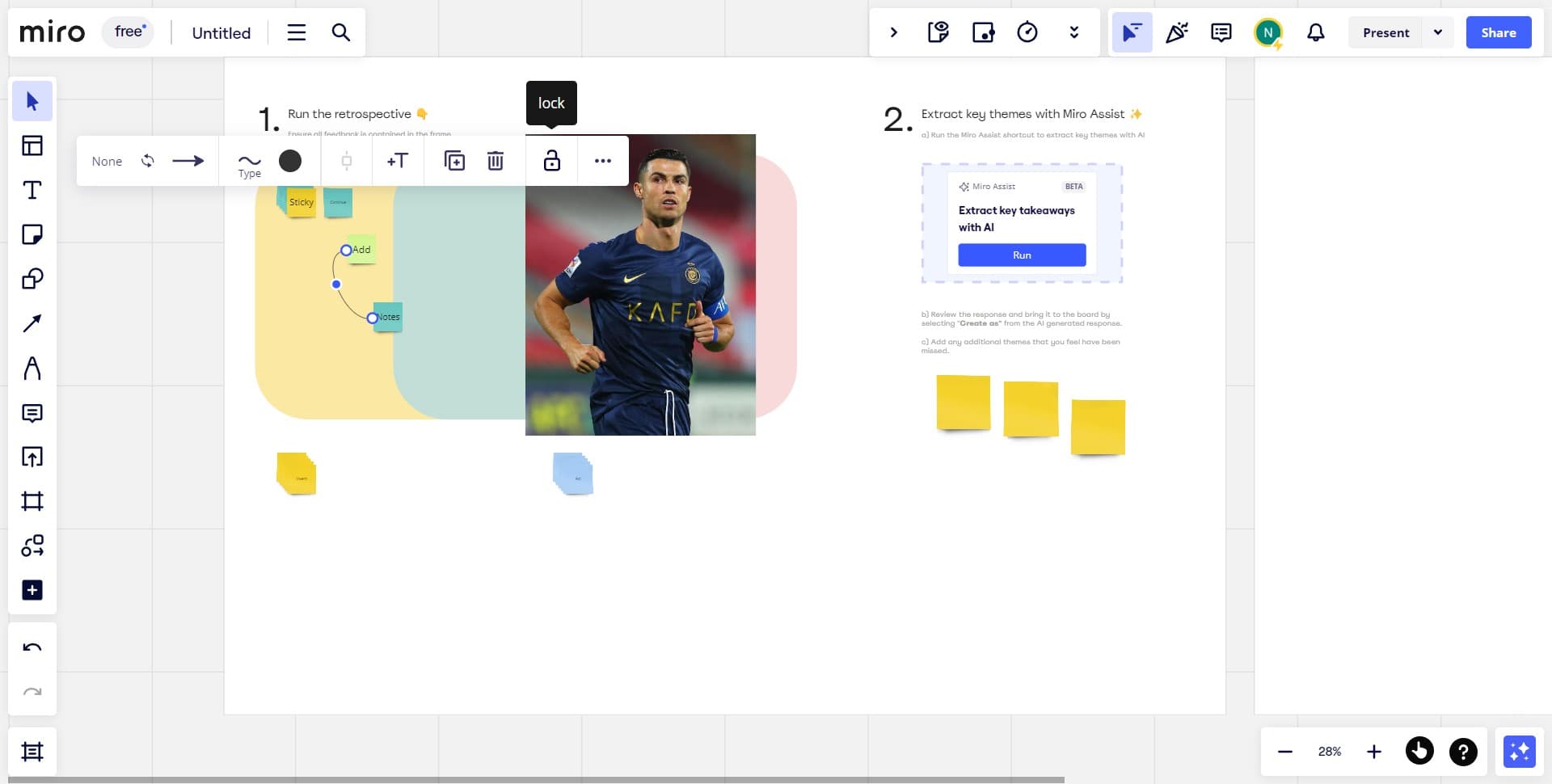
Task: Add text to connector with +T icon
Action: click(x=397, y=161)
